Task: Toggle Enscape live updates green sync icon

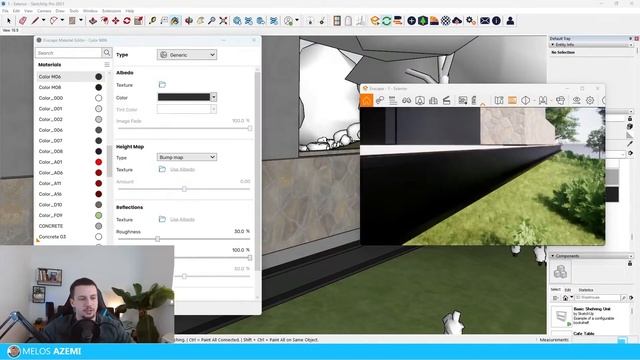Action: click(386, 20)
